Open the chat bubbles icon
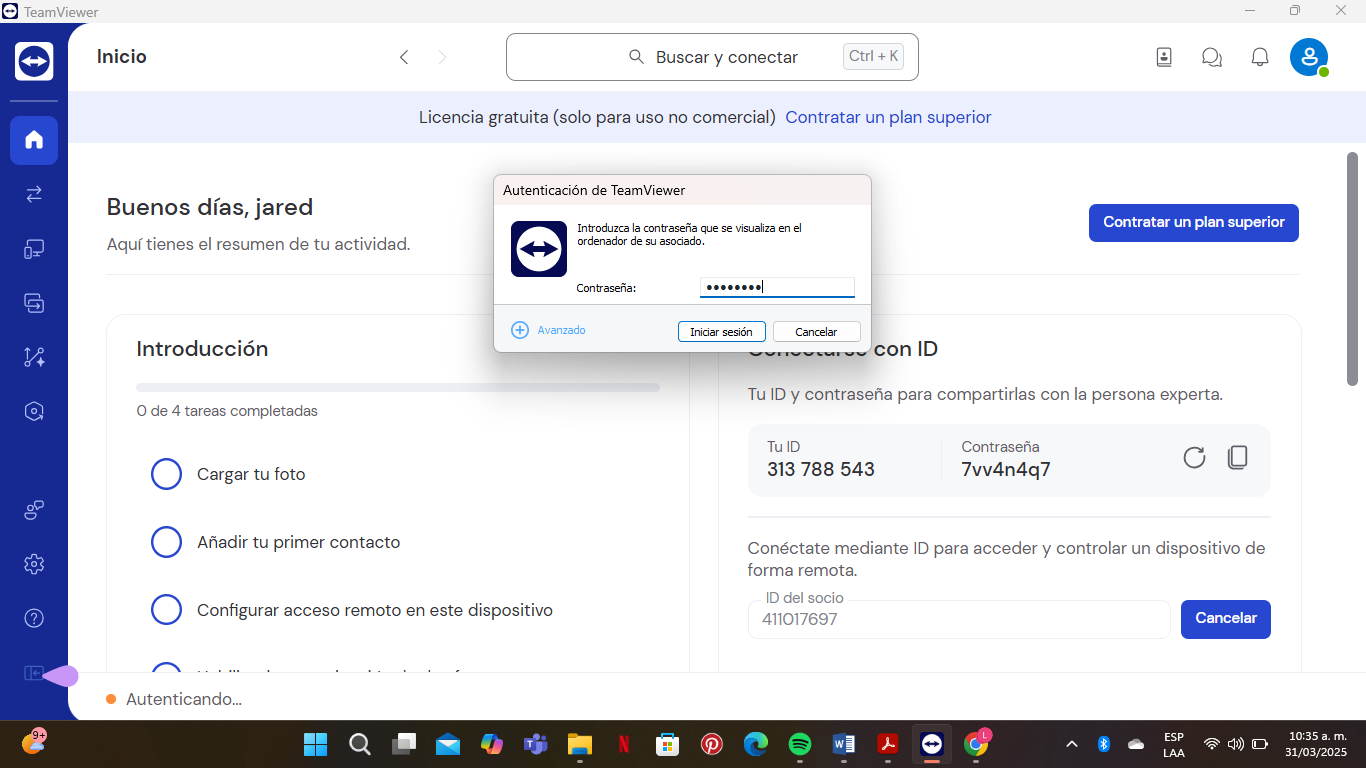The height and width of the screenshot is (768, 1366). click(x=1212, y=57)
